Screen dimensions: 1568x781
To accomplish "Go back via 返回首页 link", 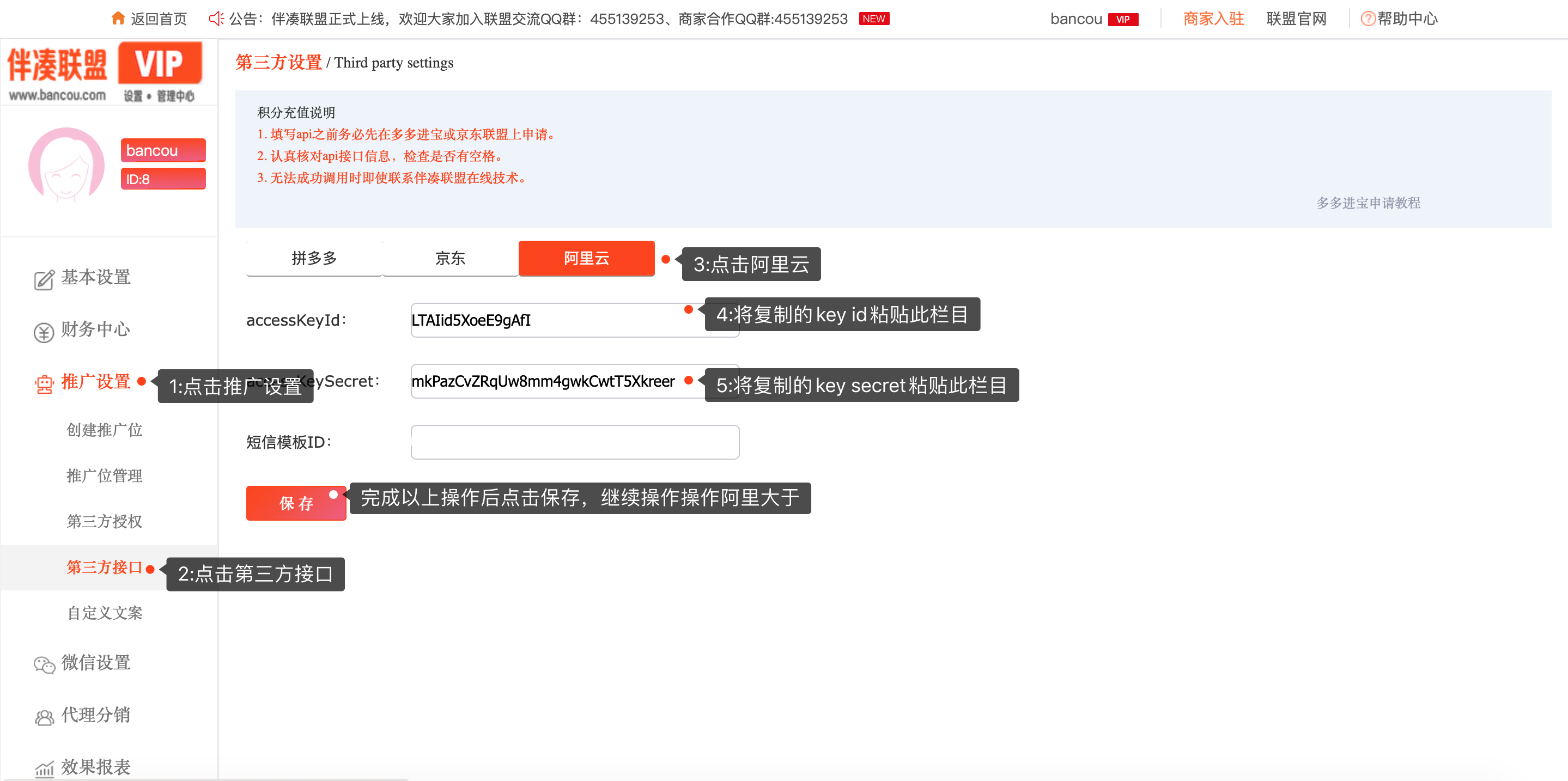I will pos(159,19).
